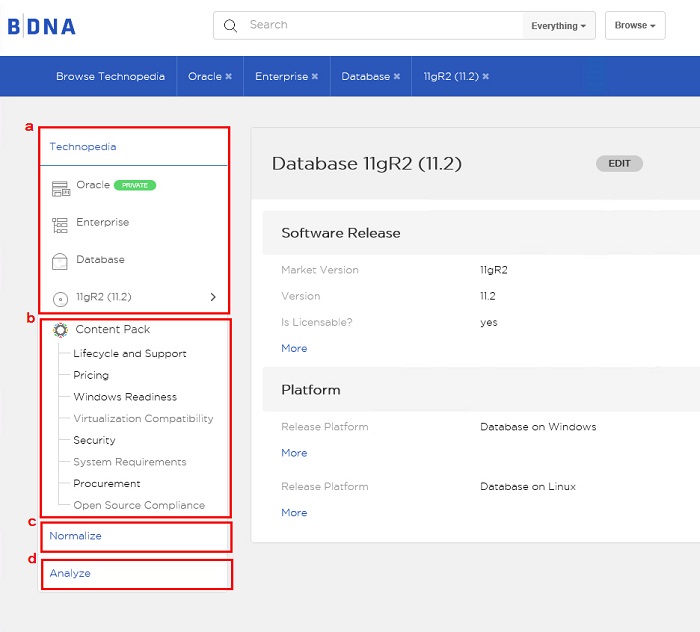Select Oracle in the Technopedia sidebar
Screen dimensions: 700x632
93,185
